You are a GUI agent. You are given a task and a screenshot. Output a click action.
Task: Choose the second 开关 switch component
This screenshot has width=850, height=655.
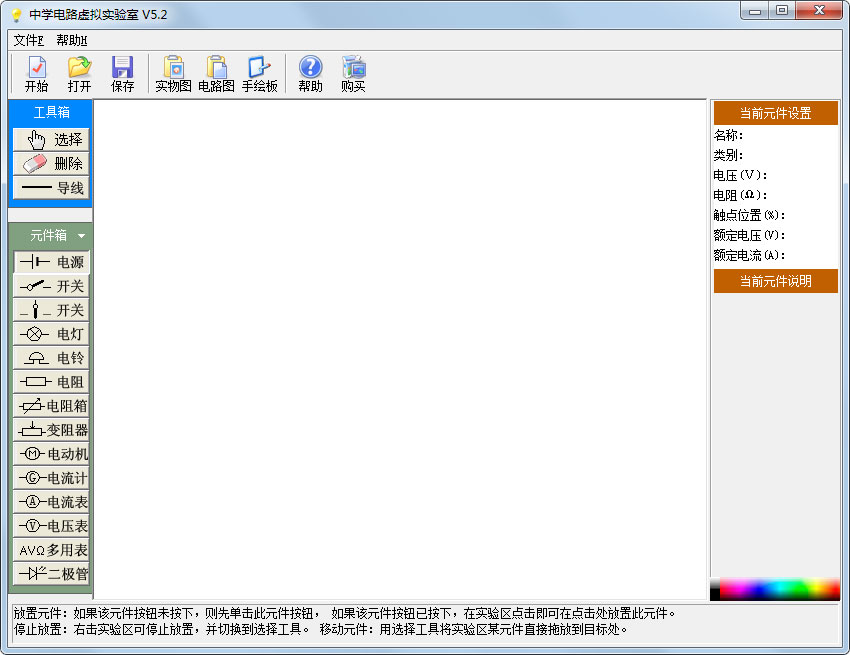[x=51, y=310]
